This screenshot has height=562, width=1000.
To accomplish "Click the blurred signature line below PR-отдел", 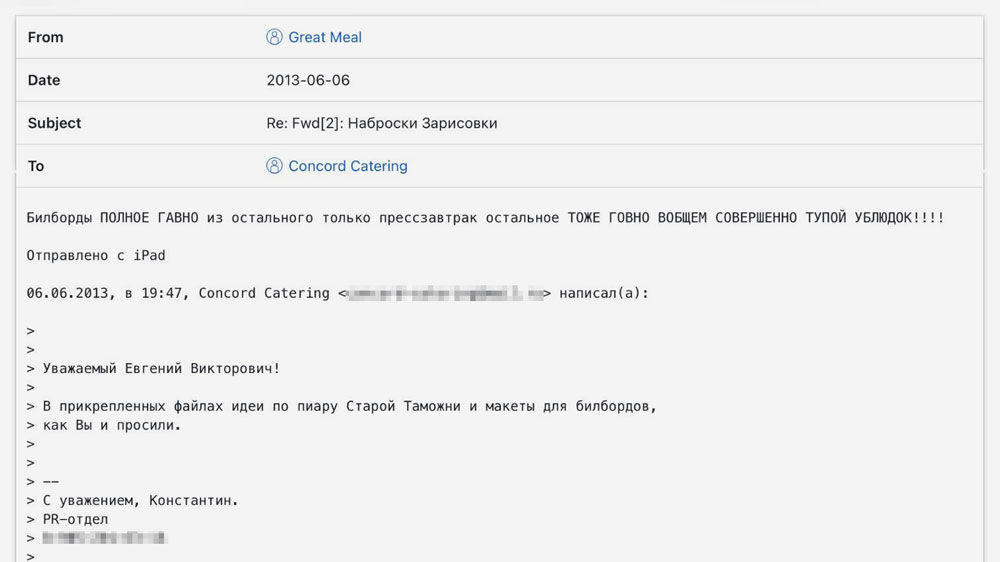I will [104, 538].
